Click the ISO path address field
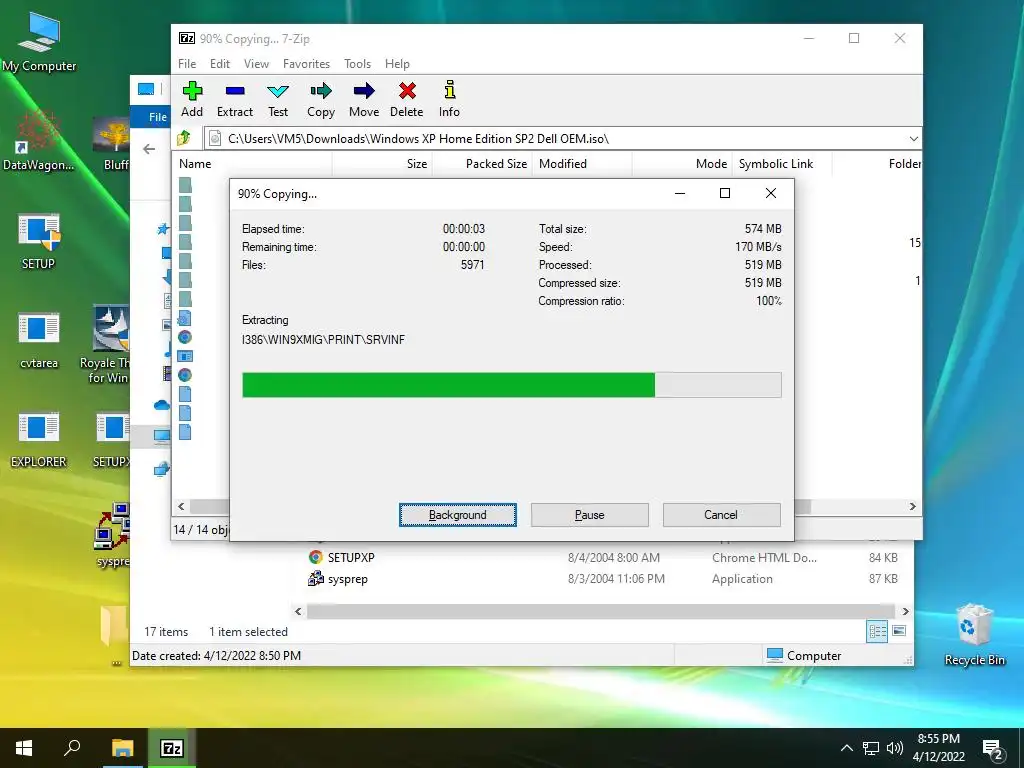Image resolution: width=1024 pixels, height=768 pixels. coord(563,138)
